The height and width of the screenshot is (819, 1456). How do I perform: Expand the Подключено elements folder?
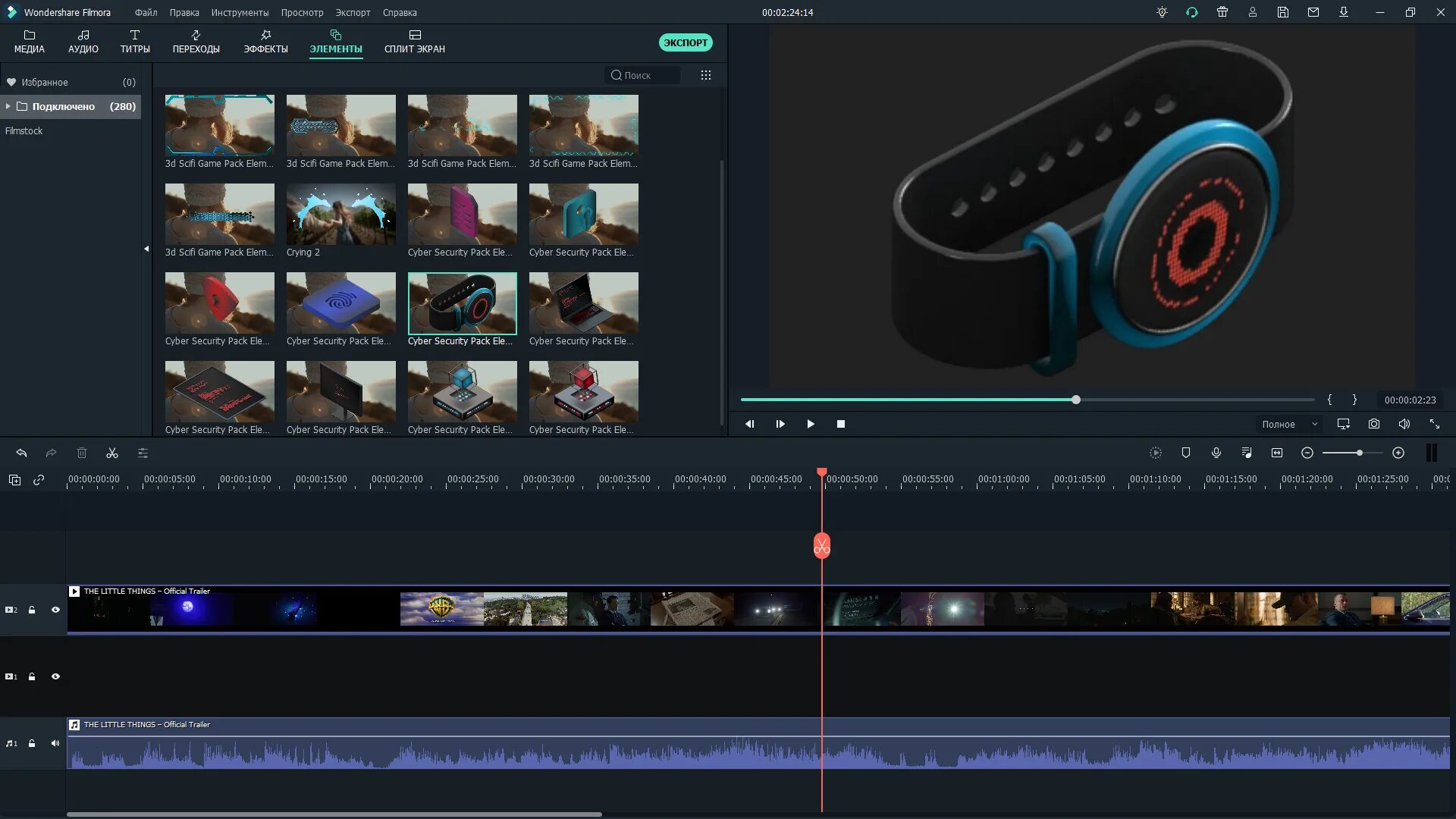tap(7, 106)
